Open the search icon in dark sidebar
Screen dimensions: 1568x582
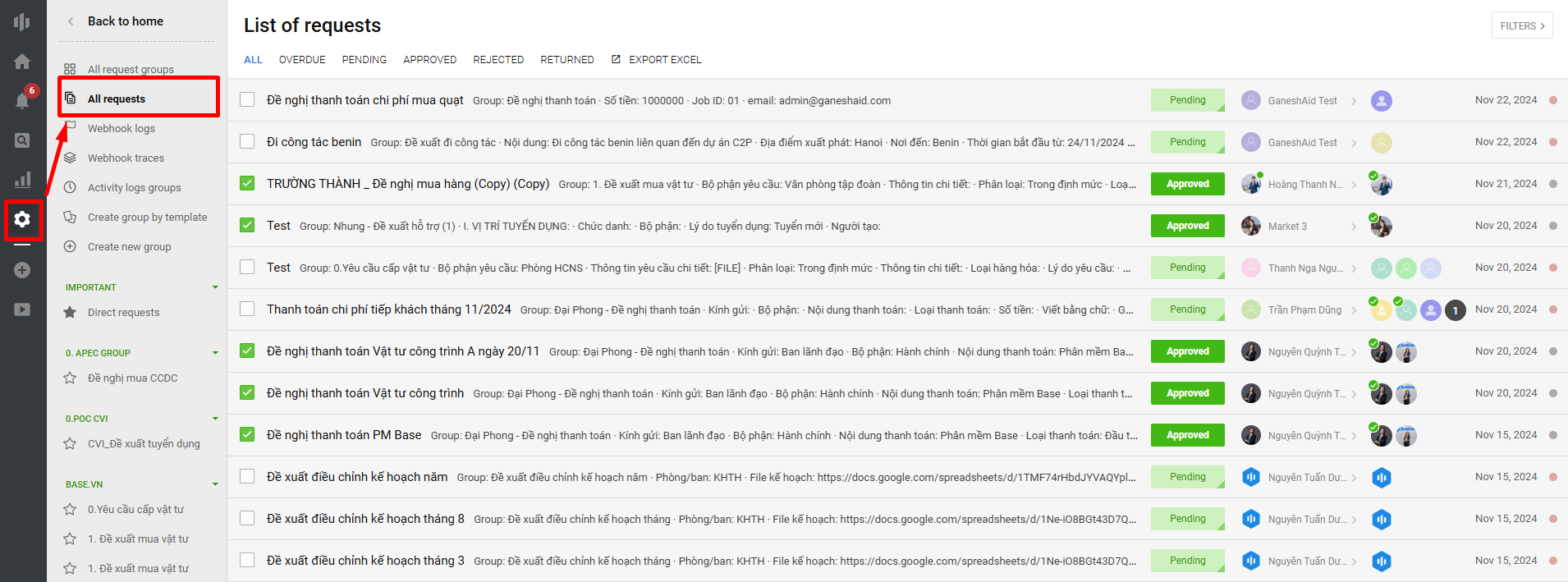tap(22, 140)
